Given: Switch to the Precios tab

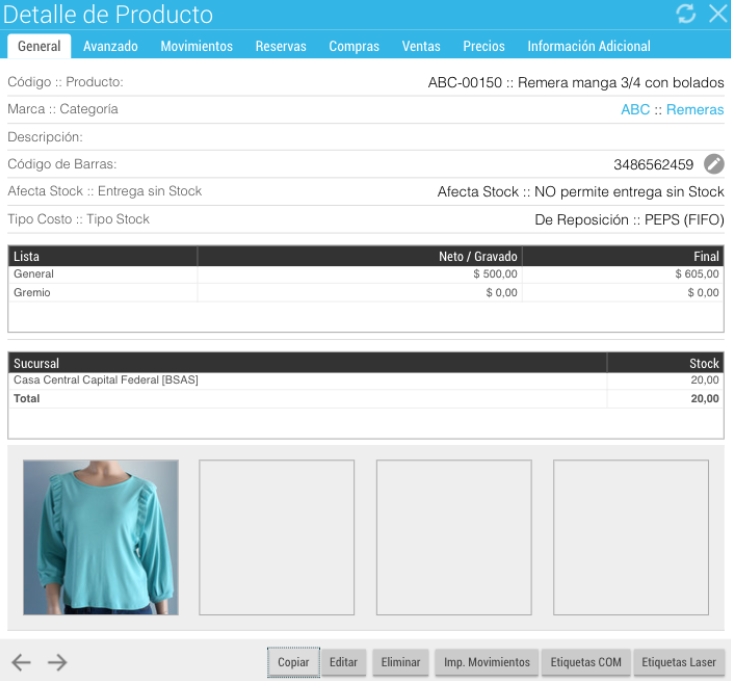Looking at the screenshot, I should click(484, 46).
